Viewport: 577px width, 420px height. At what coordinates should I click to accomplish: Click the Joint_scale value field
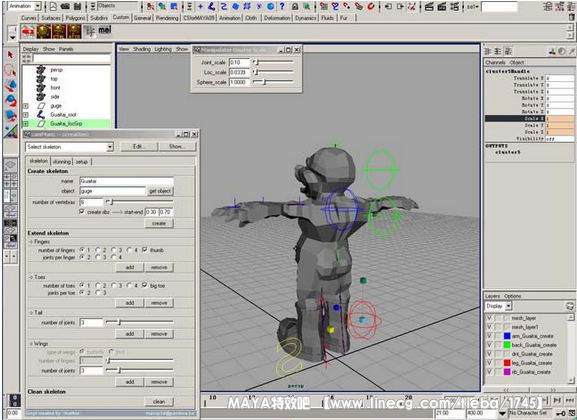pos(239,62)
